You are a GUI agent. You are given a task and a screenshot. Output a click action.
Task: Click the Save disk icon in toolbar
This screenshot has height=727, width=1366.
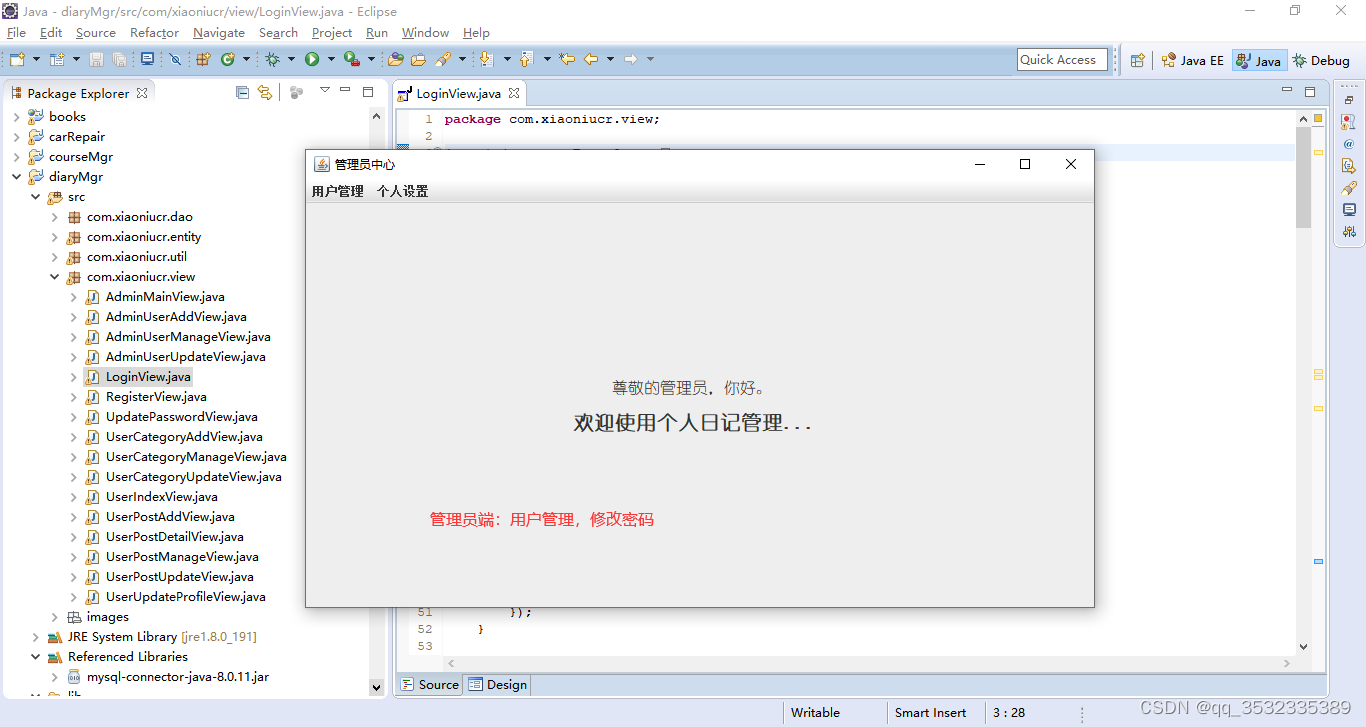(97, 60)
